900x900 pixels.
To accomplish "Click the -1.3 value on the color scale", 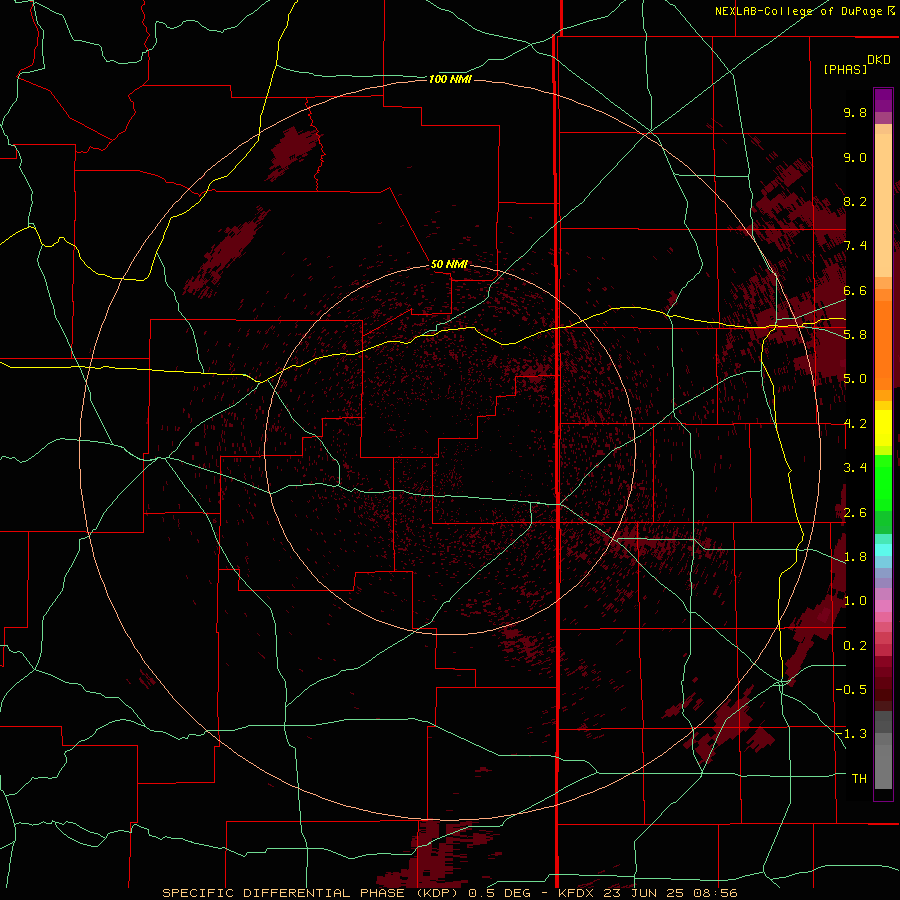I will click(851, 734).
